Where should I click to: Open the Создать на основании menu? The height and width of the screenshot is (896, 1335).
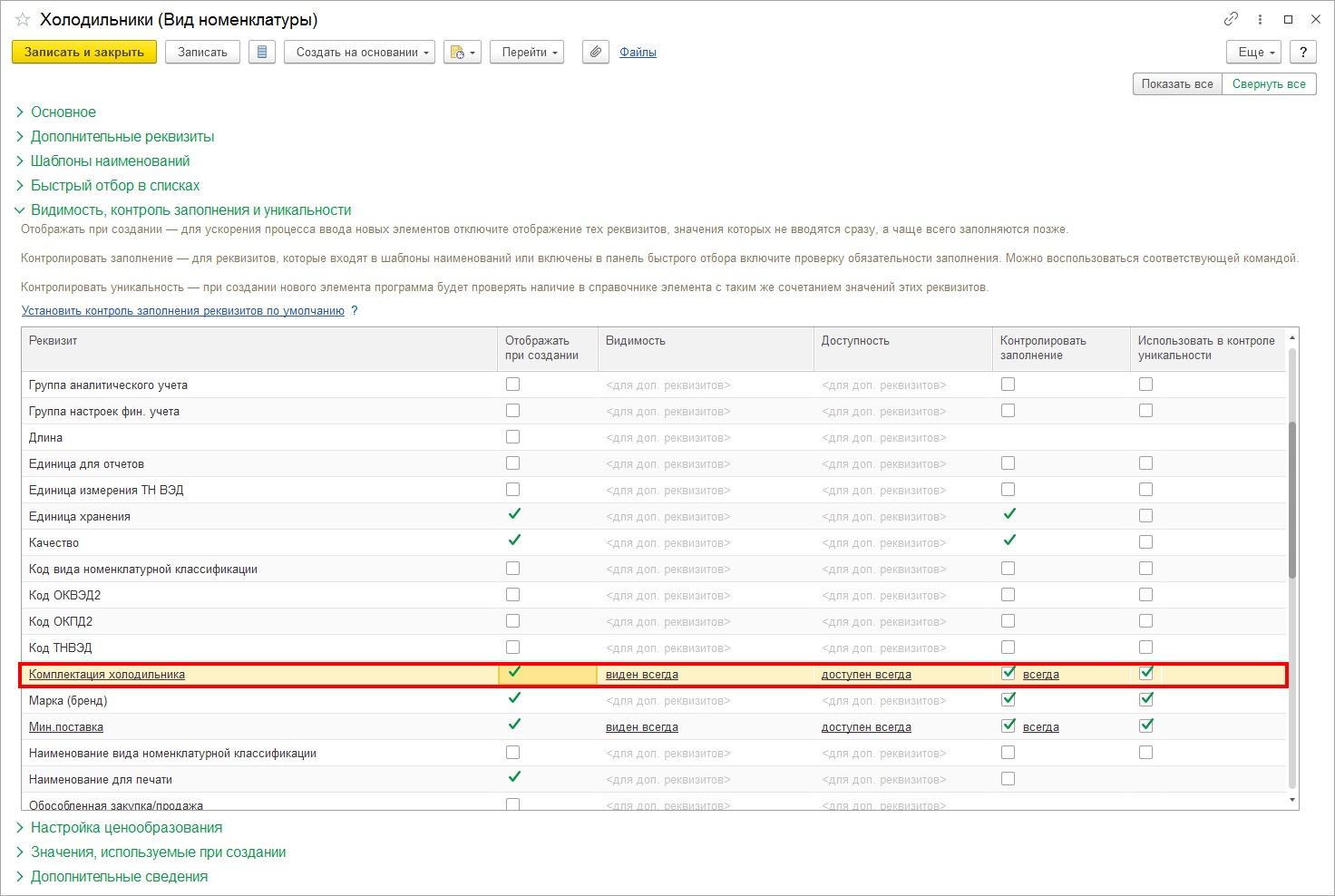(x=359, y=53)
